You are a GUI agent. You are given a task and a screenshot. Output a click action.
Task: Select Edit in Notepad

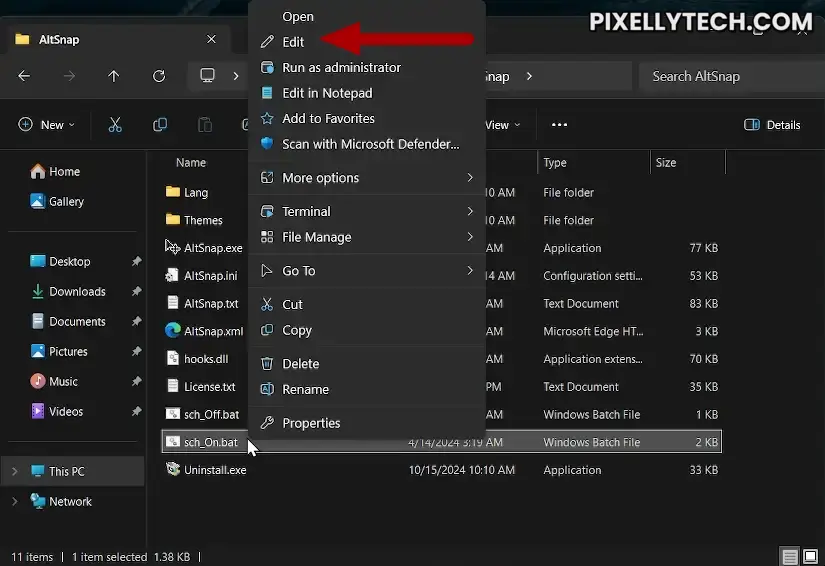point(367,93)
